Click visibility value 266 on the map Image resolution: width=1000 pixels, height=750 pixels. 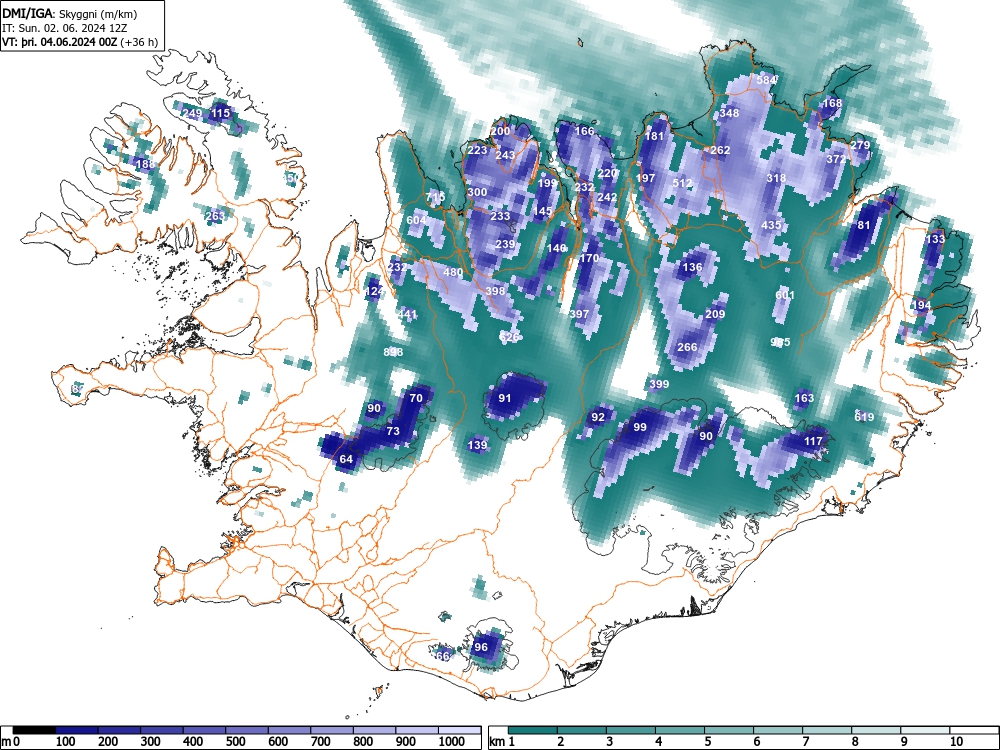687,347
